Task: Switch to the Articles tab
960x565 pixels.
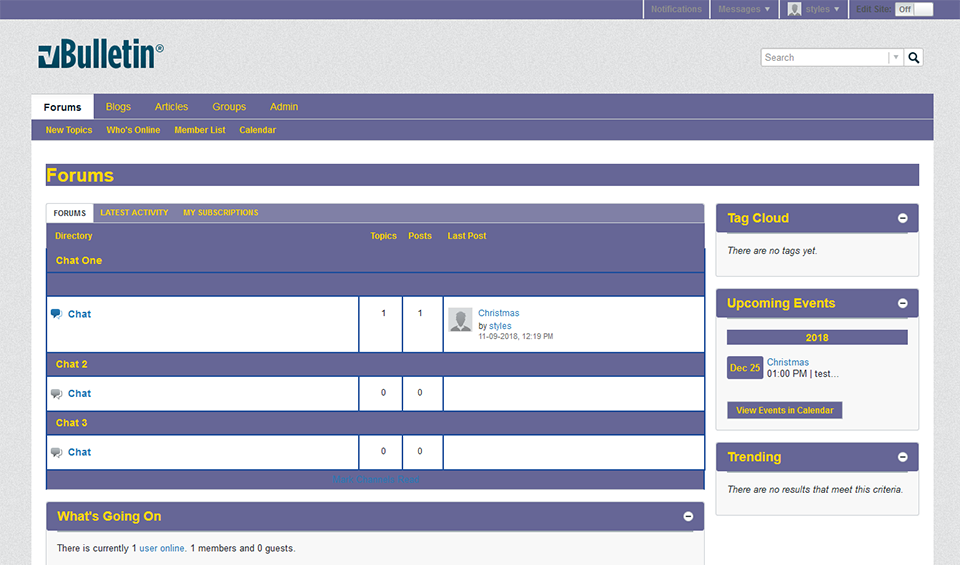Action: point(171,107)
